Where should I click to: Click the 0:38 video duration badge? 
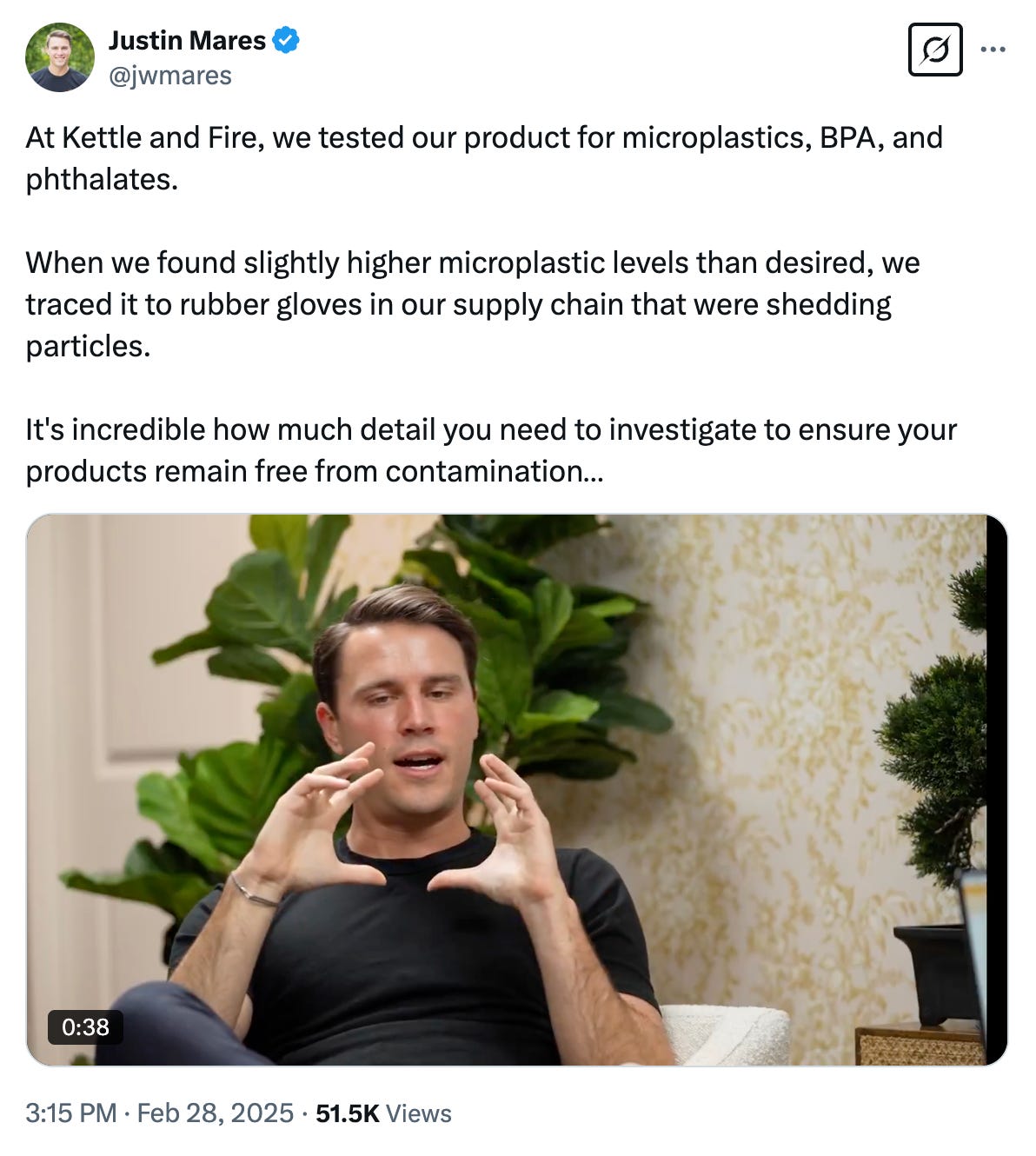[85, 1026]
